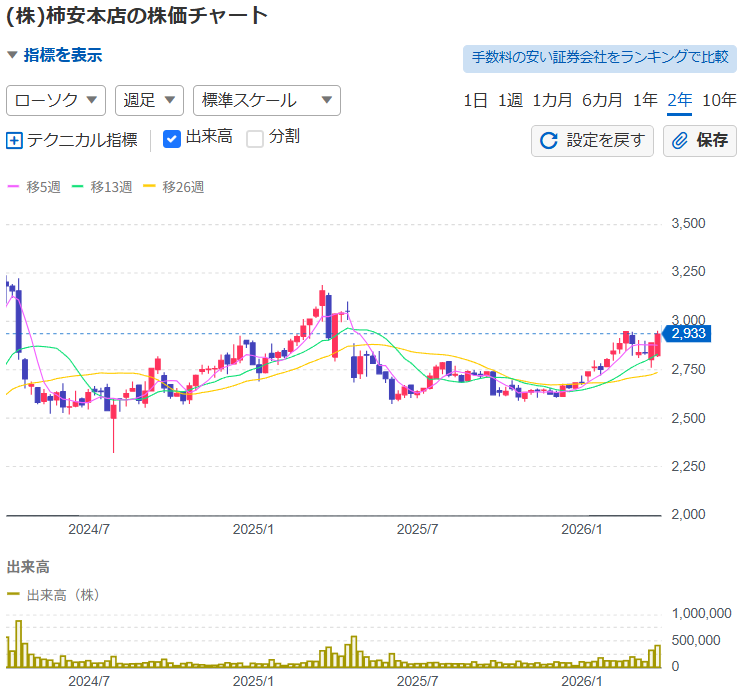The image size is (740, 693).
Task: Enable the 分割 split checkbox
Action: (255, 139)
